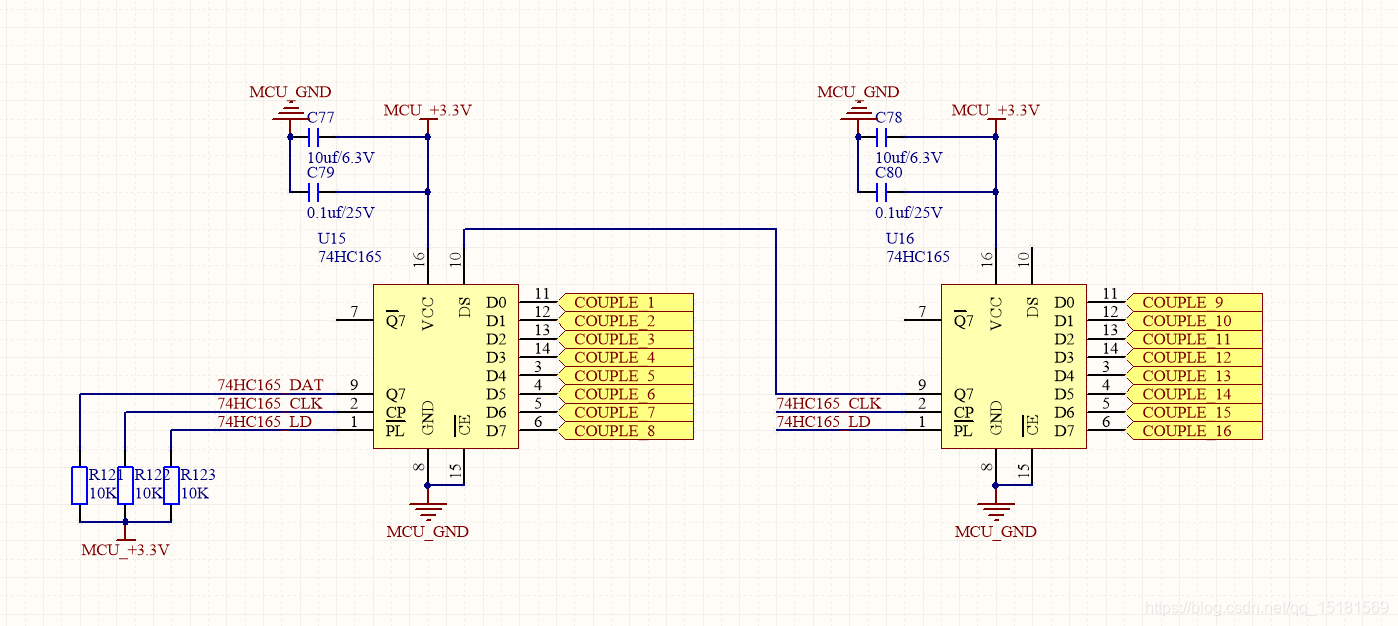Select resistor R122 body

click(125, 485)
